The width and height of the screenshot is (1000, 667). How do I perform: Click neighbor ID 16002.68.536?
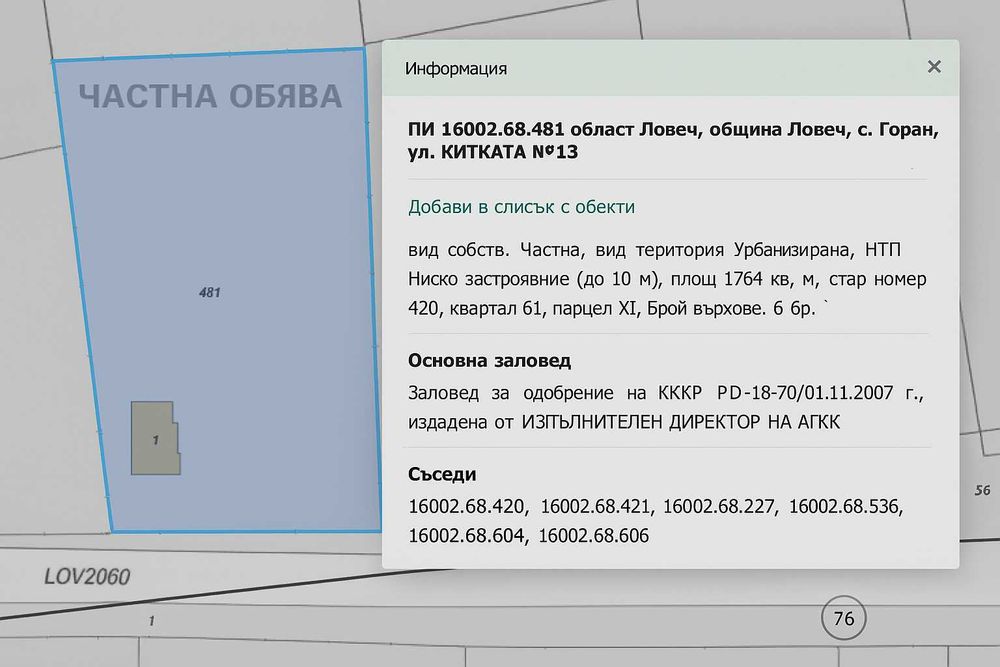click(x=845, y=506)
